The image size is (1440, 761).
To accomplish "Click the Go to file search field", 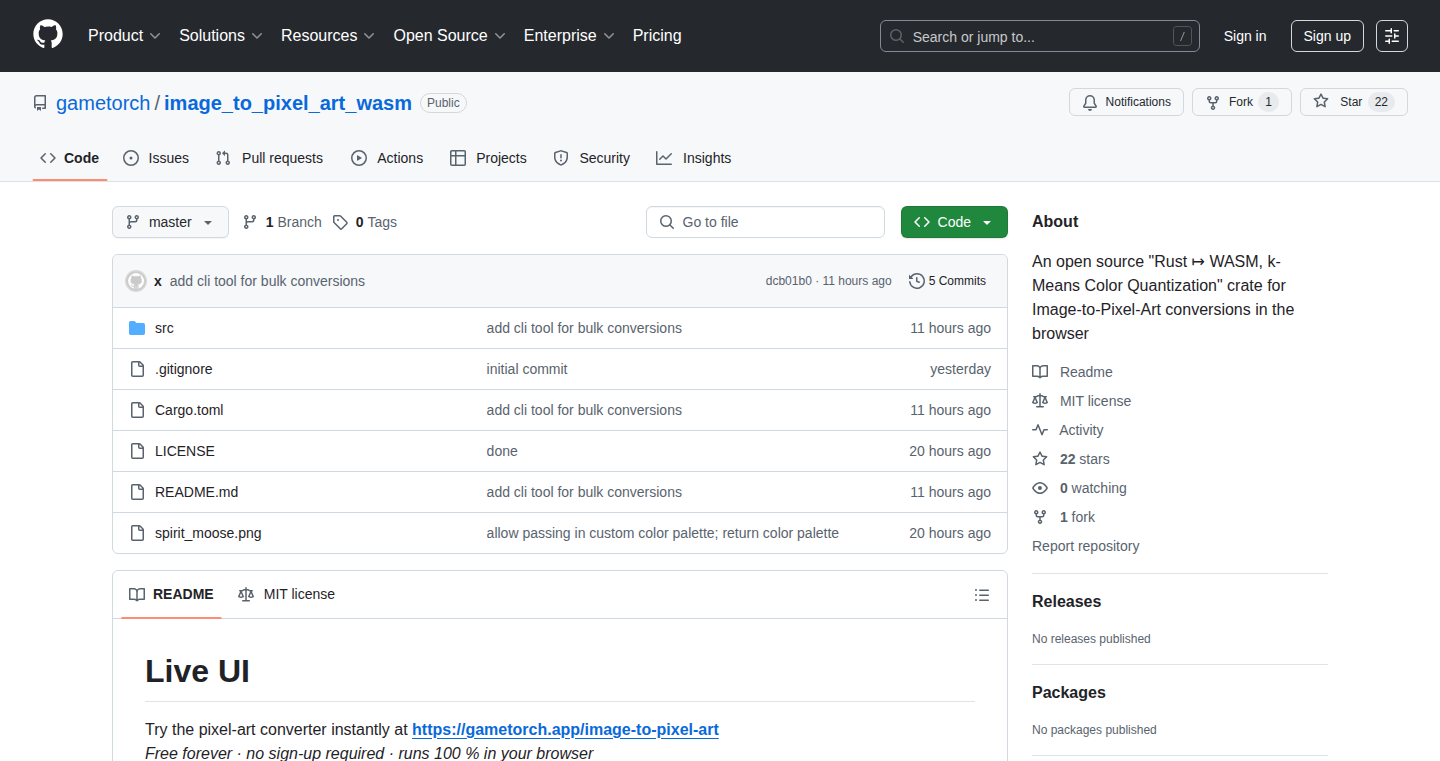I will pos(765,222).
